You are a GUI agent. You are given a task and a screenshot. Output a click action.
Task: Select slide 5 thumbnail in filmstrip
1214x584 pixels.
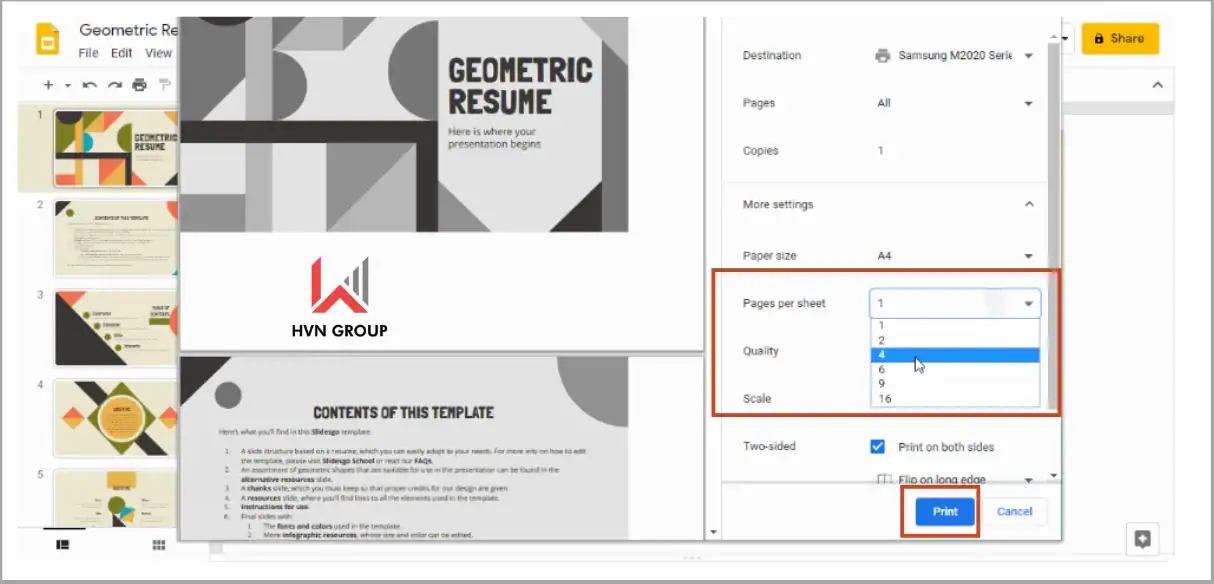(116, 497)
